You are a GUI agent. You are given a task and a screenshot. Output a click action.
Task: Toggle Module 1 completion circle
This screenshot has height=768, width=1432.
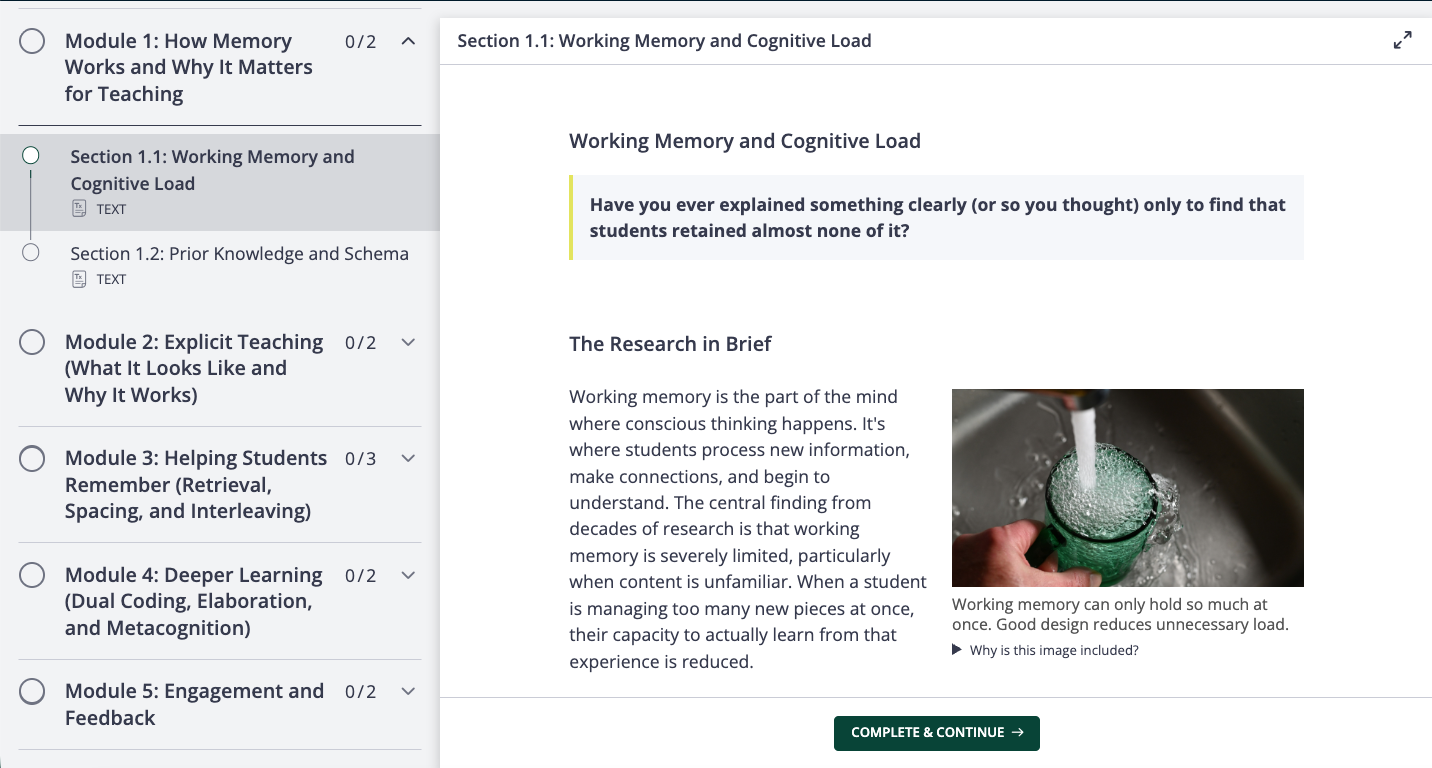coord(32,41)
